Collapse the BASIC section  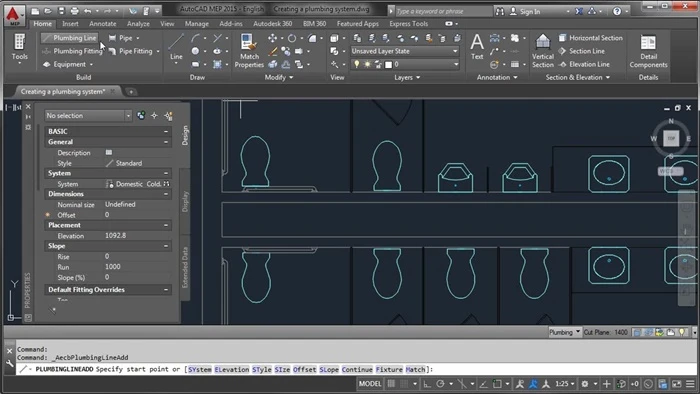166,131
